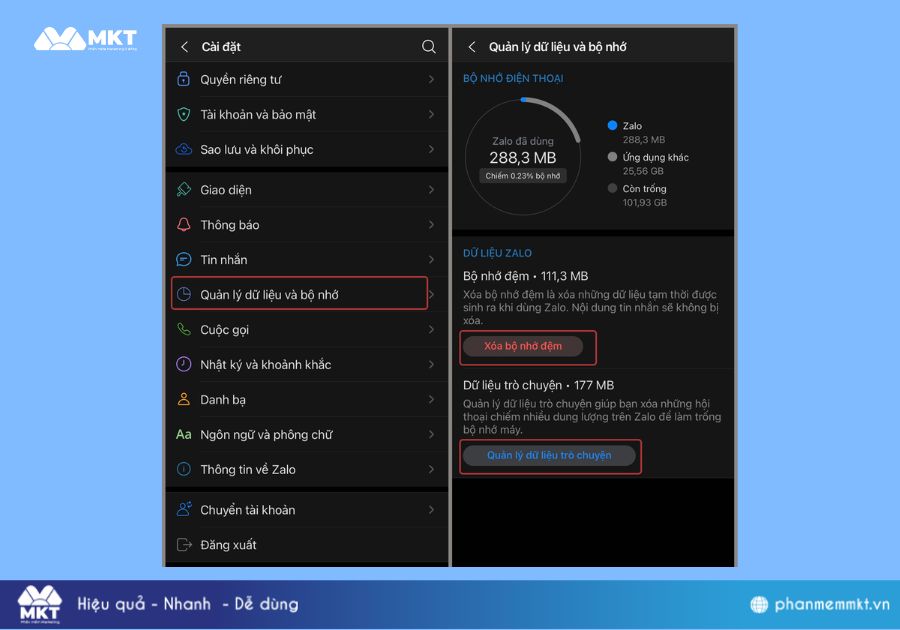
Task: Select the cloud icon next to Sao lưu và khôi phục
Action: (x=184, y=150)
